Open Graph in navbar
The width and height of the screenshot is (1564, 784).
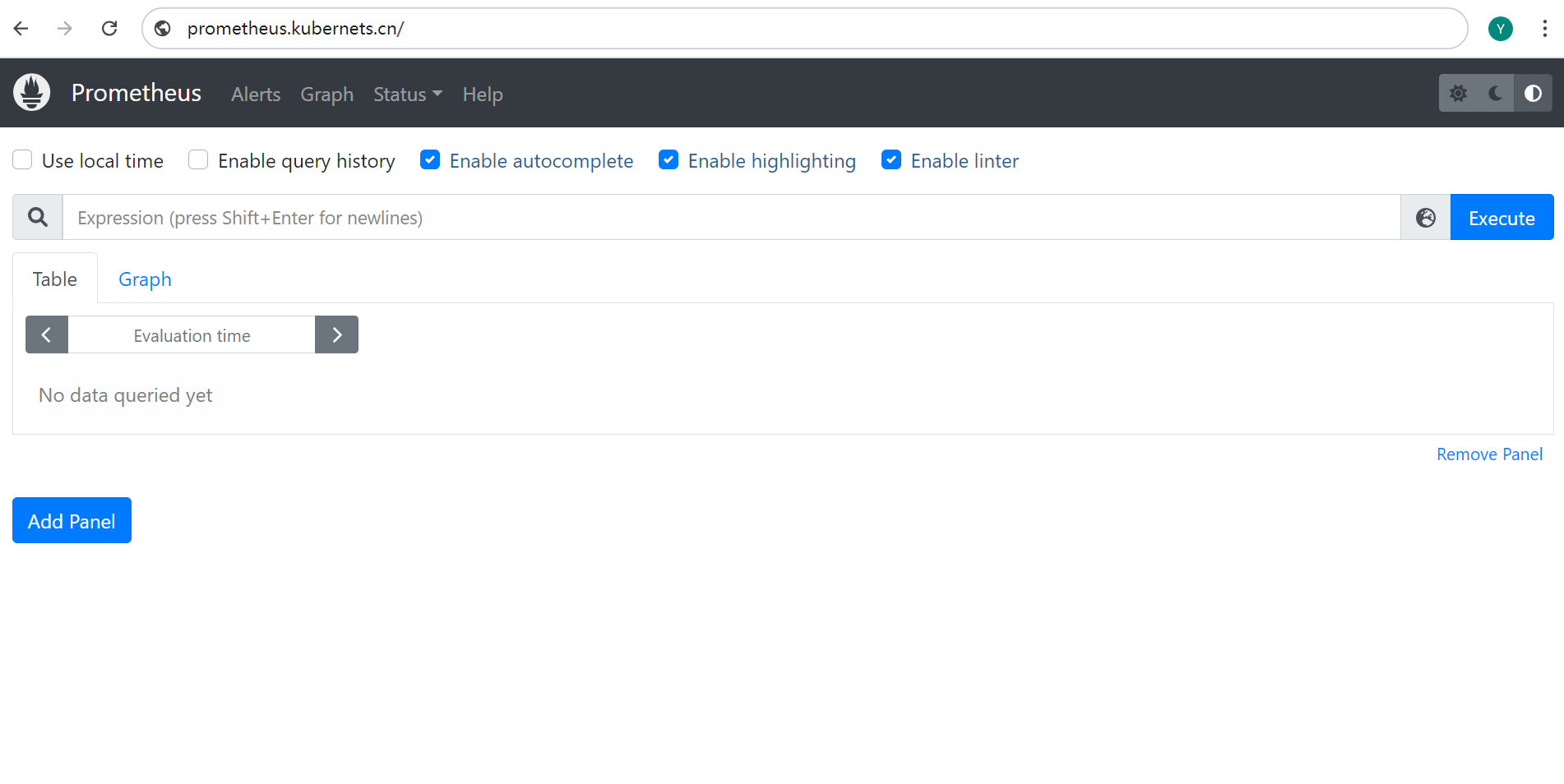pyautogui.click(x=326, y=95)
